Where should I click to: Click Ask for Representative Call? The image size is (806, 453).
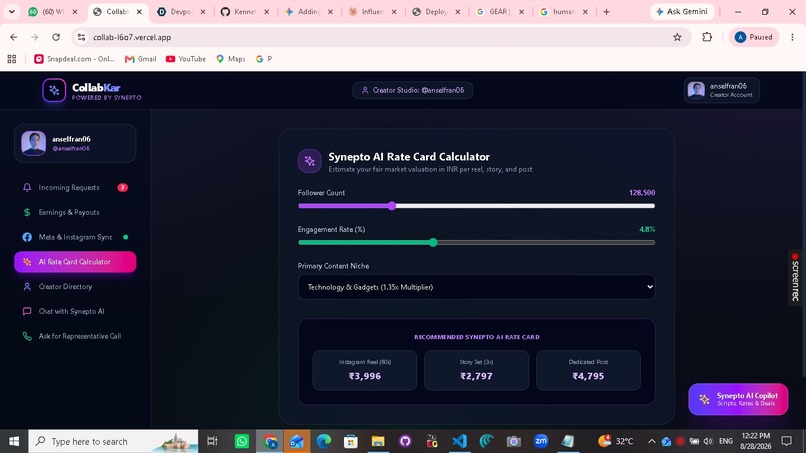(75, 336)
